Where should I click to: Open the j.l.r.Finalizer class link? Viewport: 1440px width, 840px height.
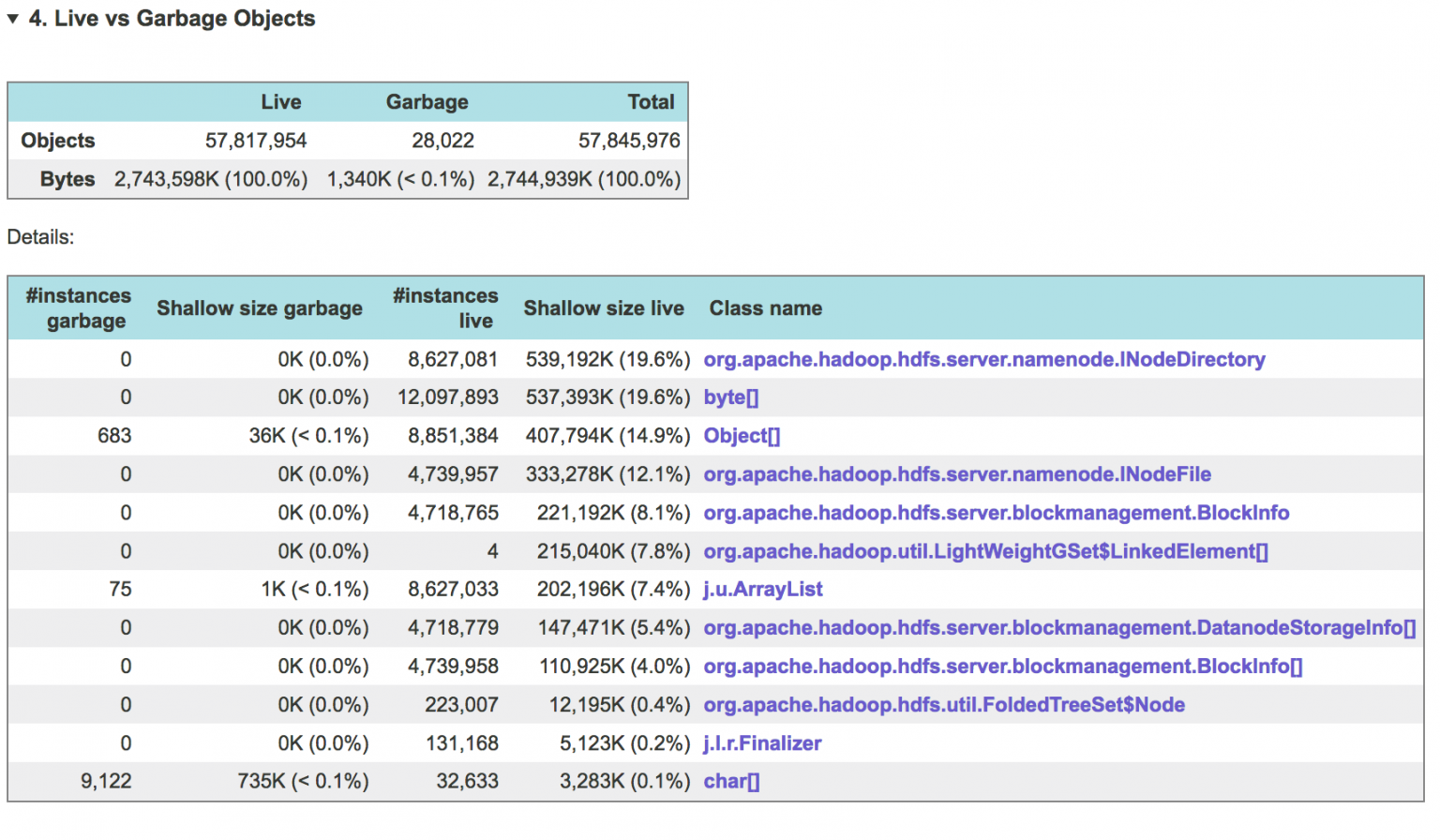[x=761, y=742]
